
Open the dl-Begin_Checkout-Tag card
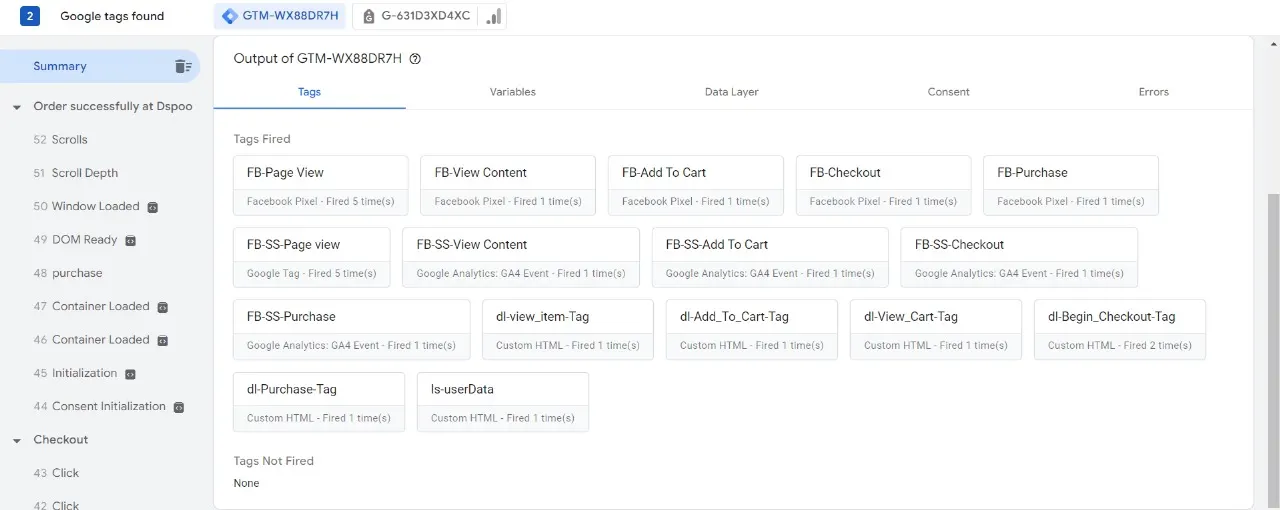coord(1120,329)
